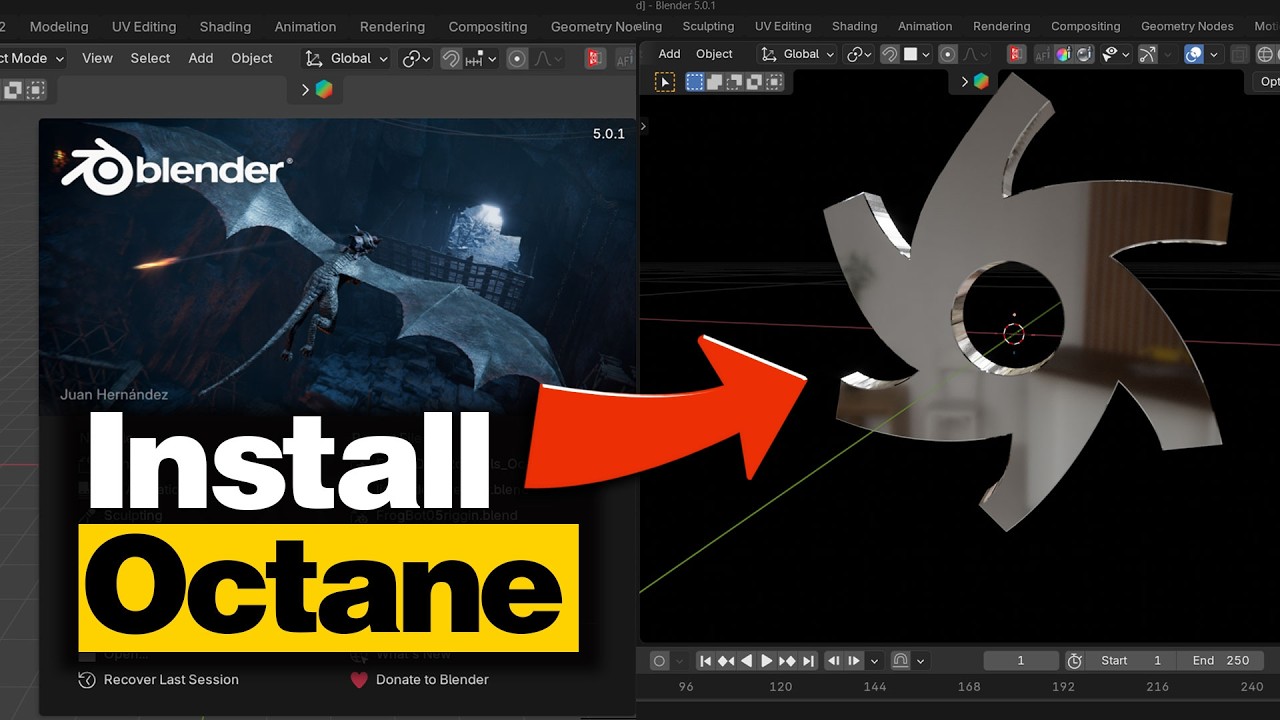Switch to Shading workspace in right window
Viewport: 1280px width, 720px height.
tap(854, 26)
